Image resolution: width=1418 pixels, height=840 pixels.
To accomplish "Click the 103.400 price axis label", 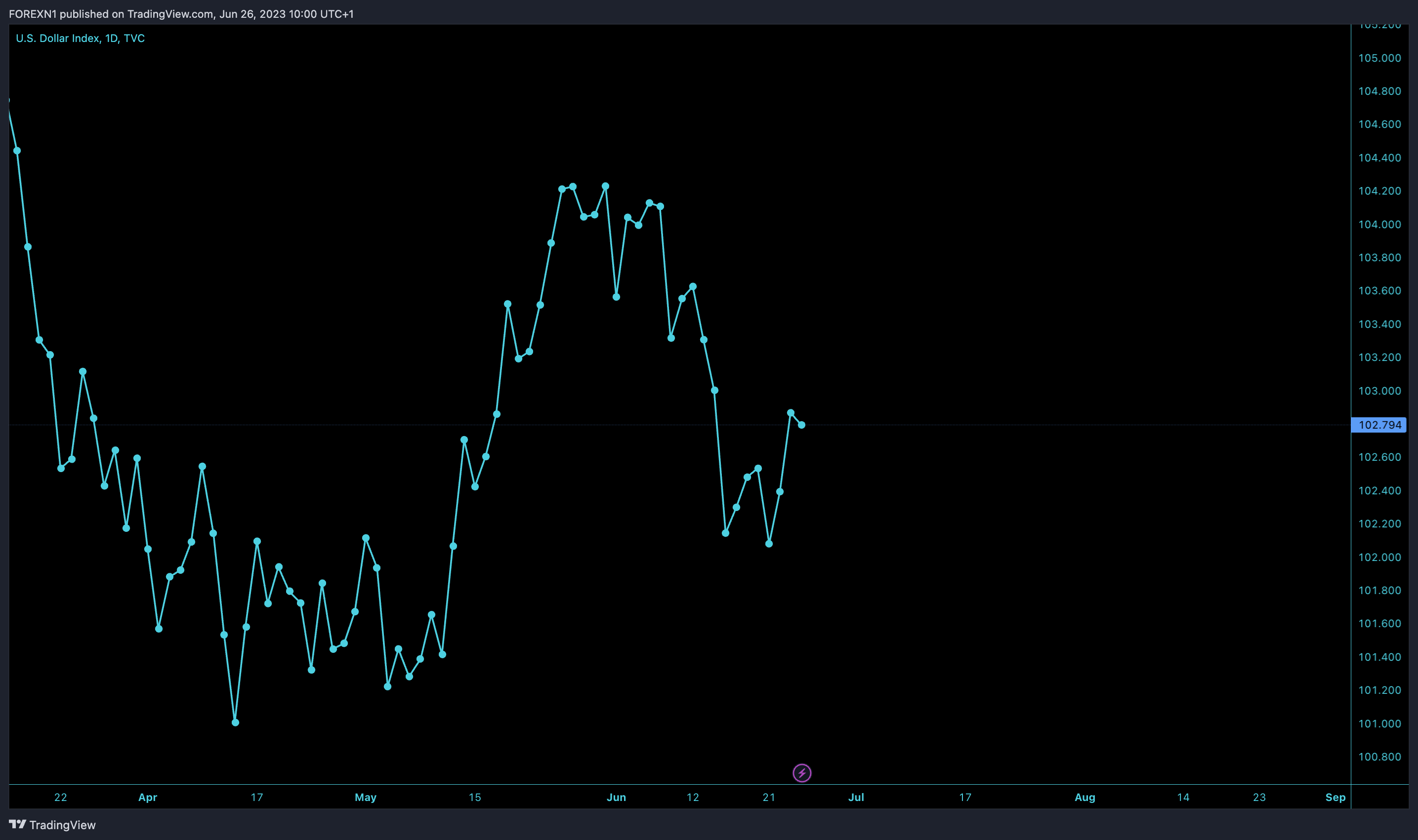I will [x=1379, y=324].
